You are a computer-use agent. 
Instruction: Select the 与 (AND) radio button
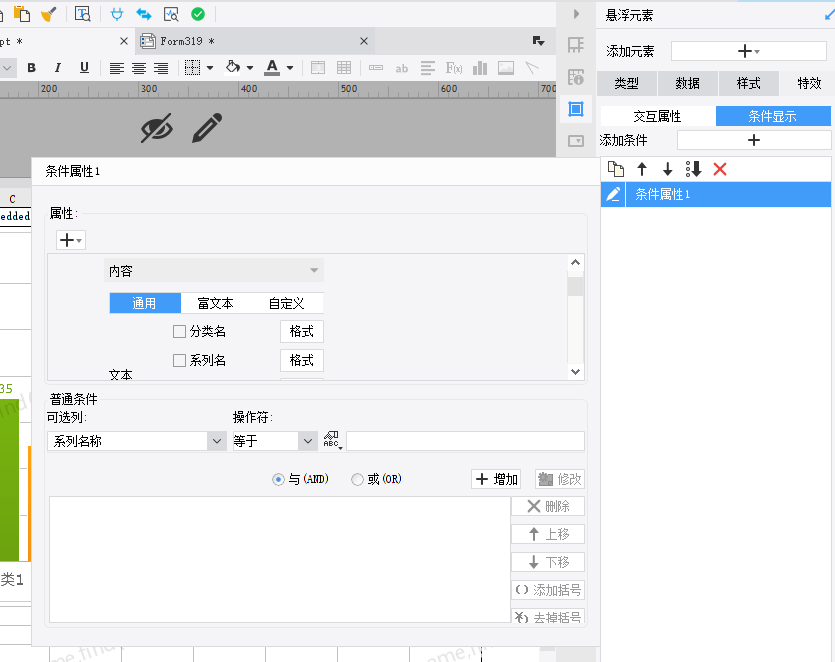[x=278, y=479]
